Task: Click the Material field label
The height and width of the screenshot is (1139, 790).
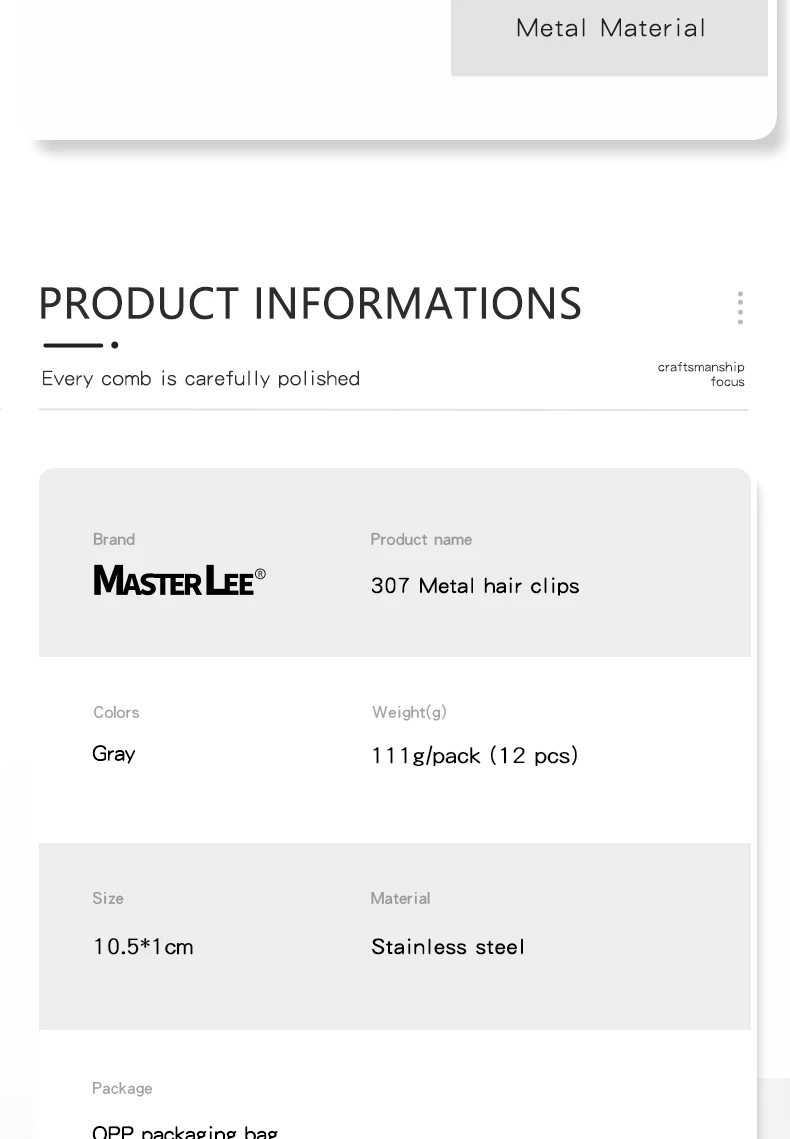Action: coord(400,898)
